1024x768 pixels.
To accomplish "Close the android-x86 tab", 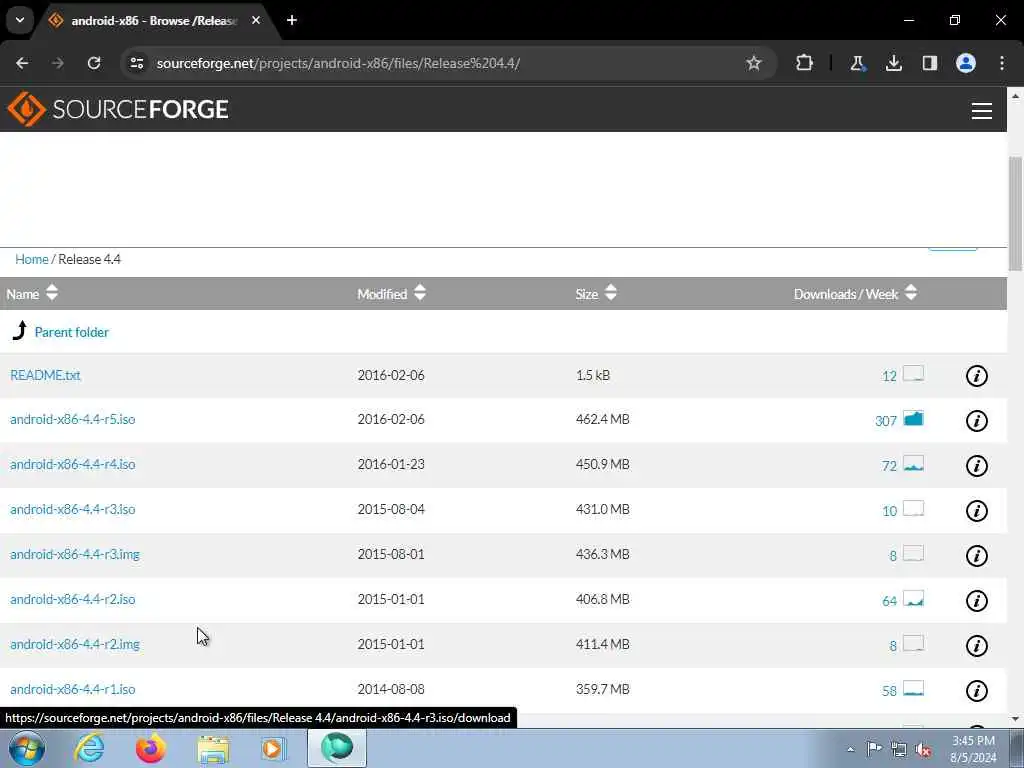I will (x=256, y=20).
